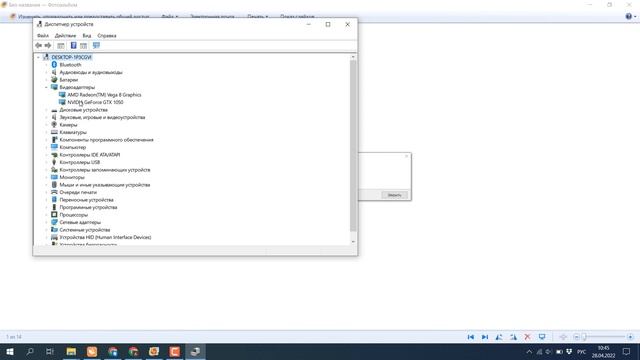Open the Windows Start menu

[x=10, y=351]
